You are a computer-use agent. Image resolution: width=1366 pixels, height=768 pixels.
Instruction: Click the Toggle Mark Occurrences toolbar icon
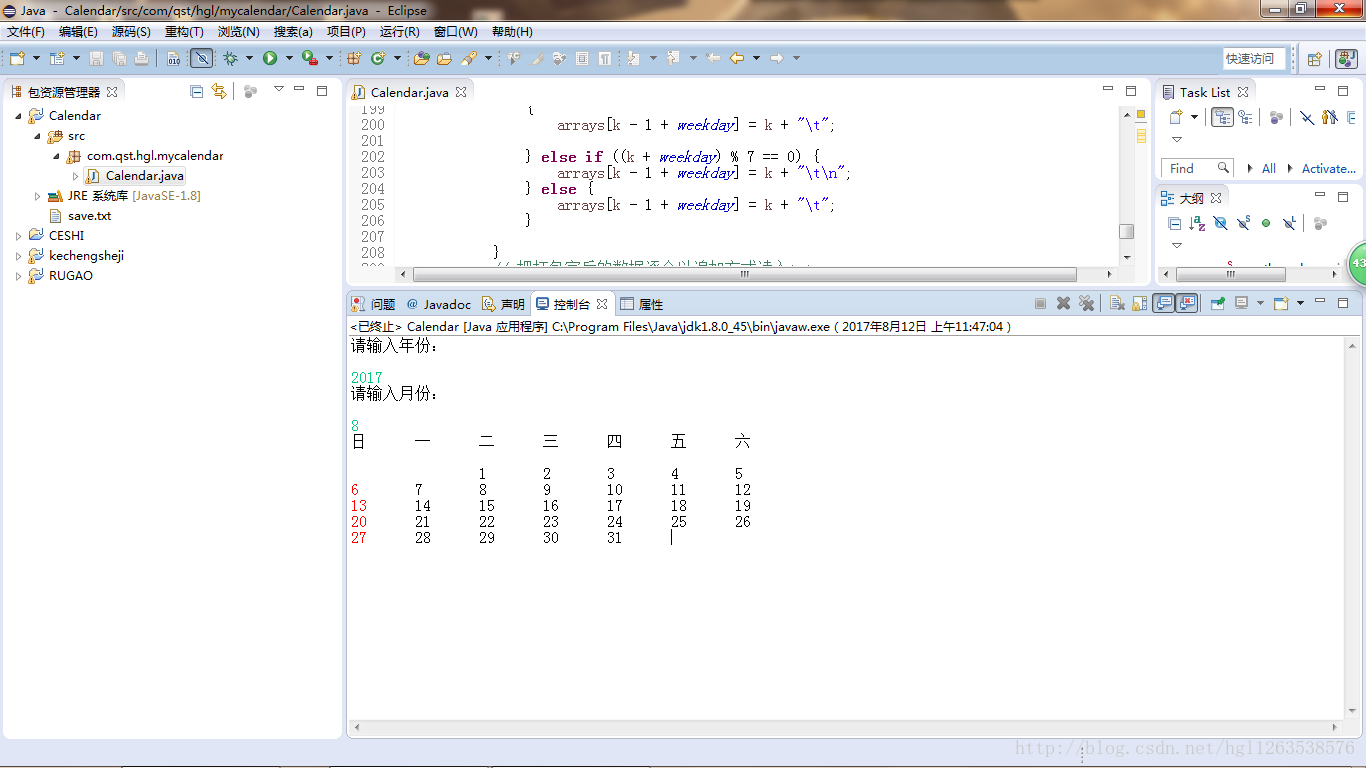click(537, 58)
